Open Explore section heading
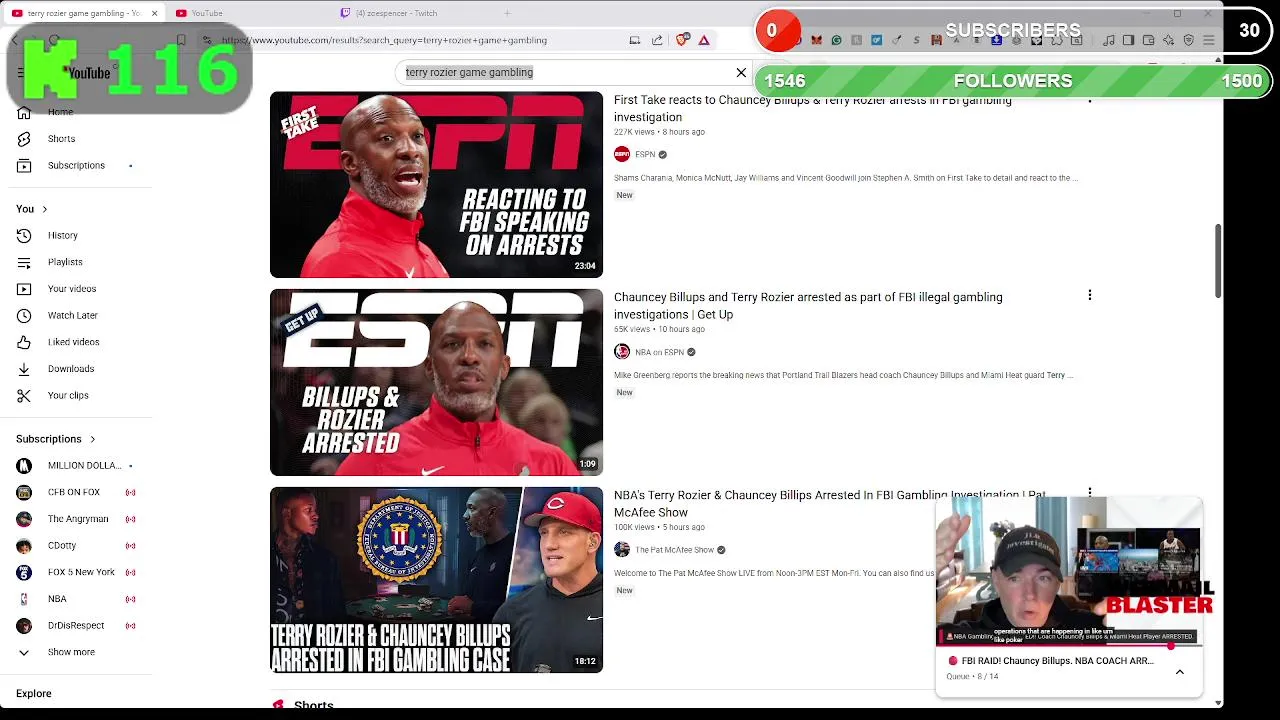Screen dimensions: 1280x720 click(33, 693)
